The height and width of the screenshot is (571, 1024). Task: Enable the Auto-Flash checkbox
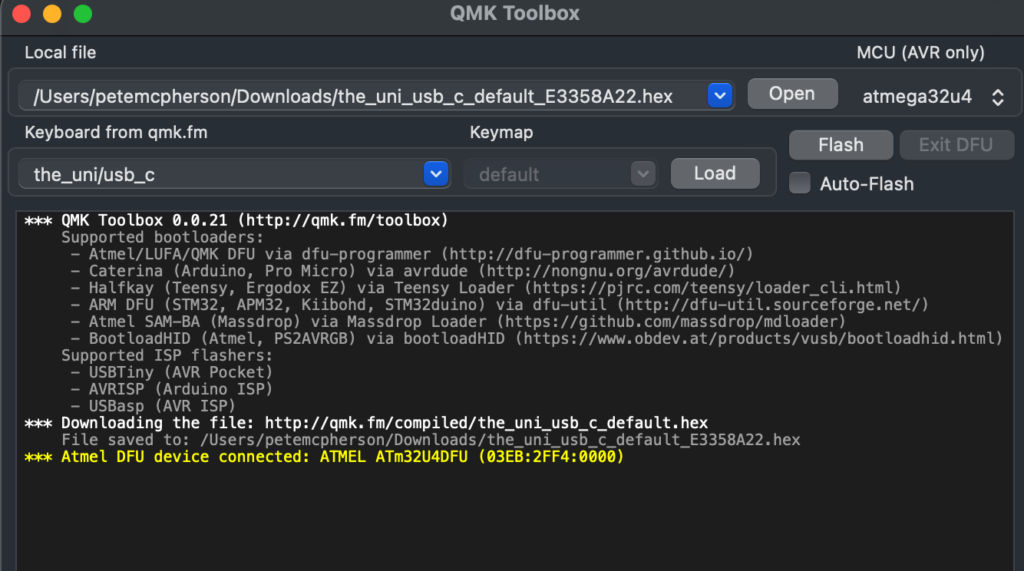pos(799,184)
